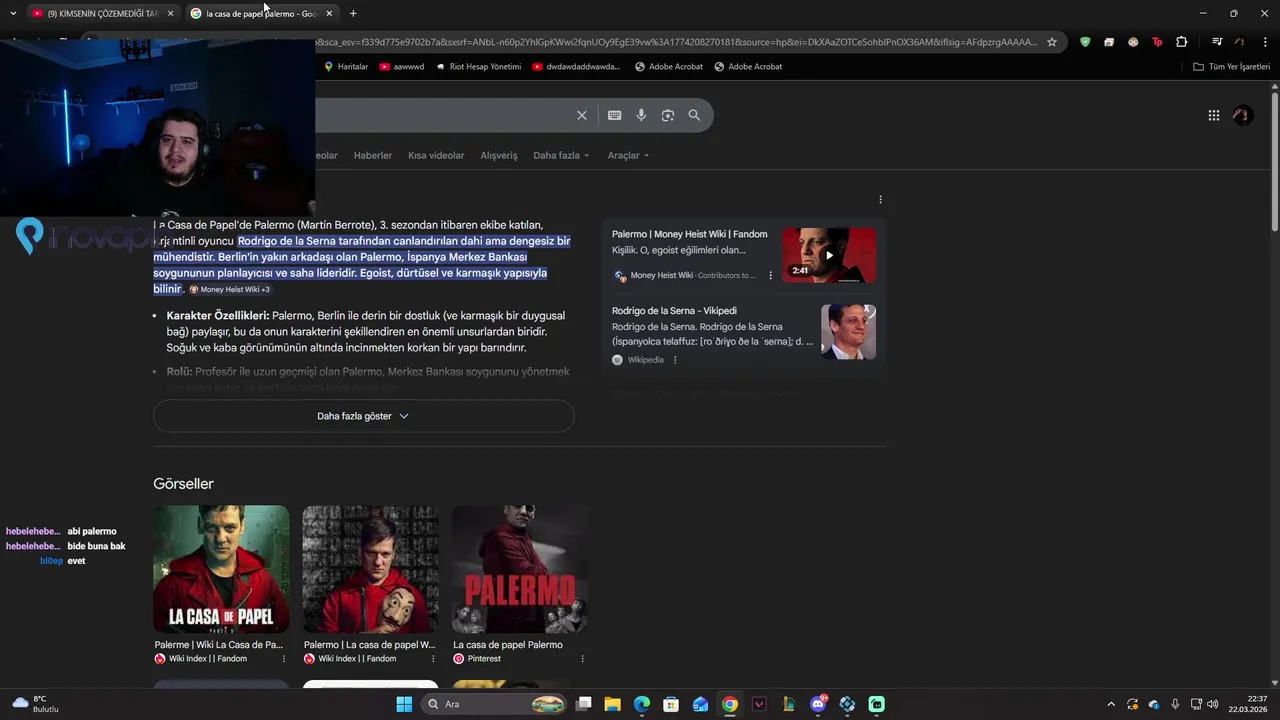Open dwdawdaddwawda YouTube bookmark
Image resolution: width=1280 pixels, height=720 pixels.
576,67
